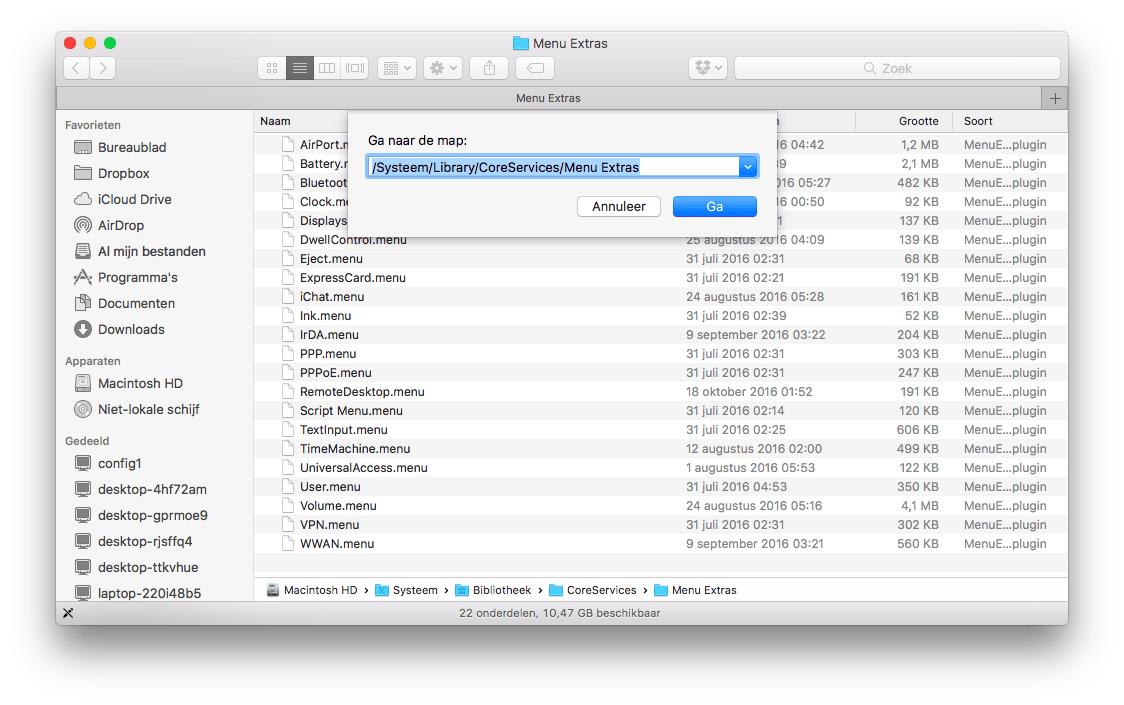Select the iChat.menu file
The height and width of the screenshot is (705, 1124).
coord(332,297)
